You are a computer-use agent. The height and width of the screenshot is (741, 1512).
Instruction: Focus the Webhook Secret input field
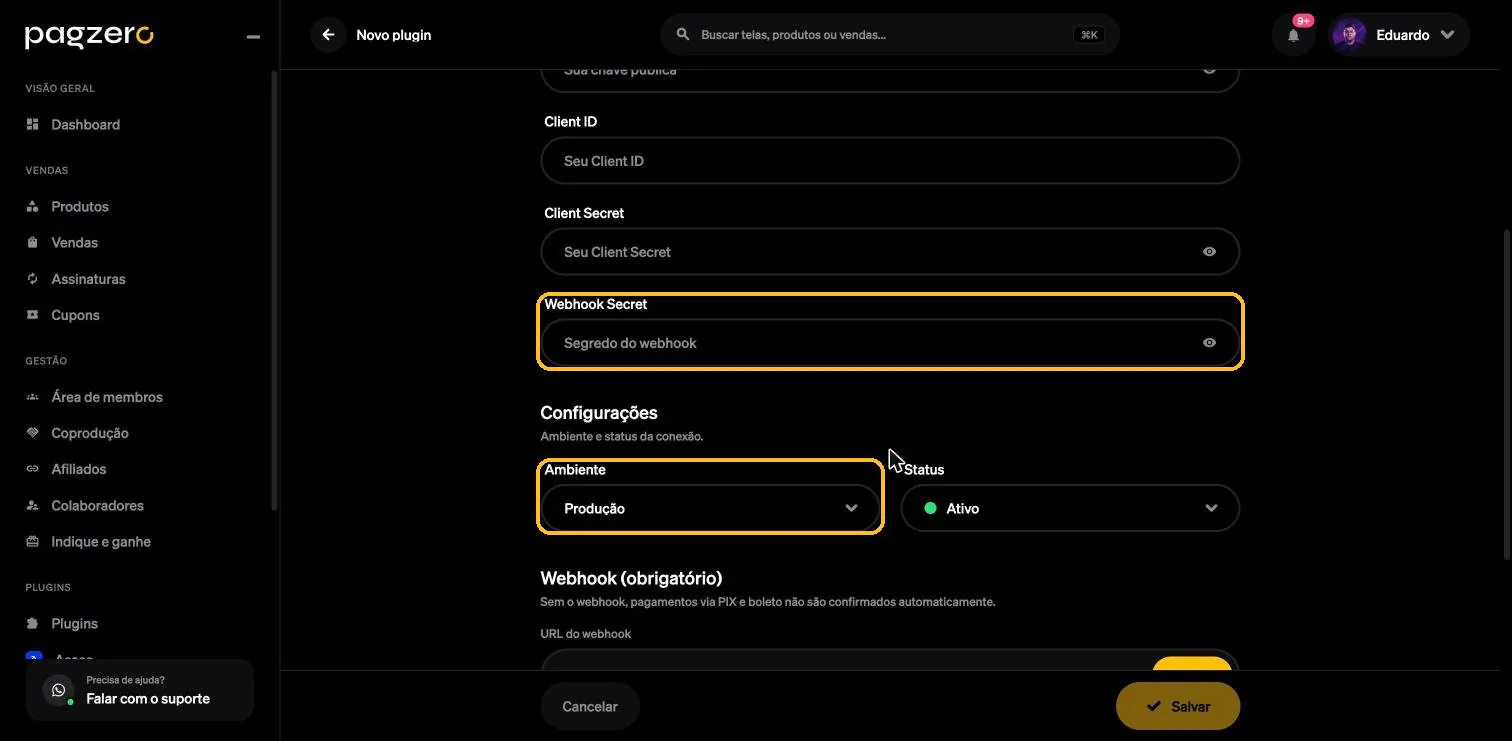(890, 343)
